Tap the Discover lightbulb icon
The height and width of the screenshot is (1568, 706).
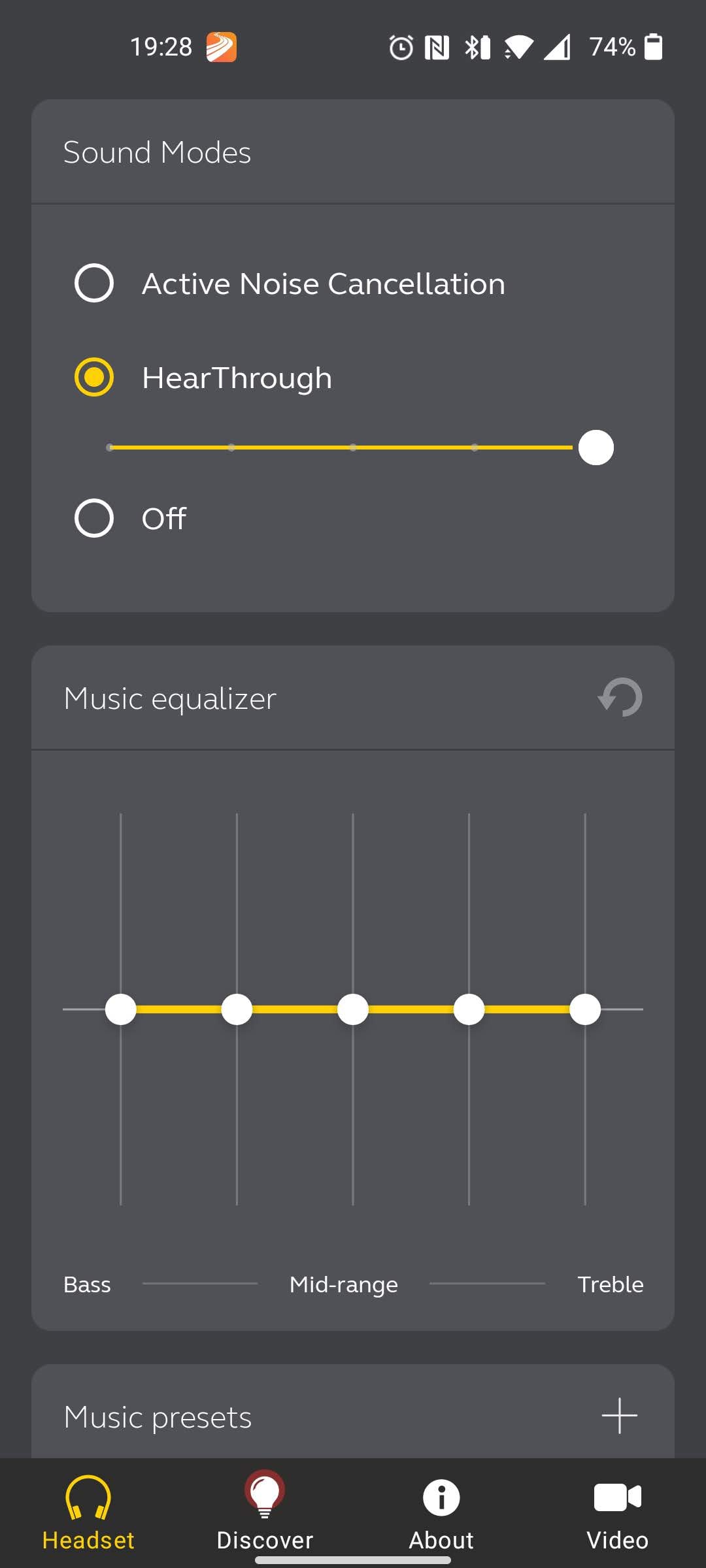(265, 1494)
